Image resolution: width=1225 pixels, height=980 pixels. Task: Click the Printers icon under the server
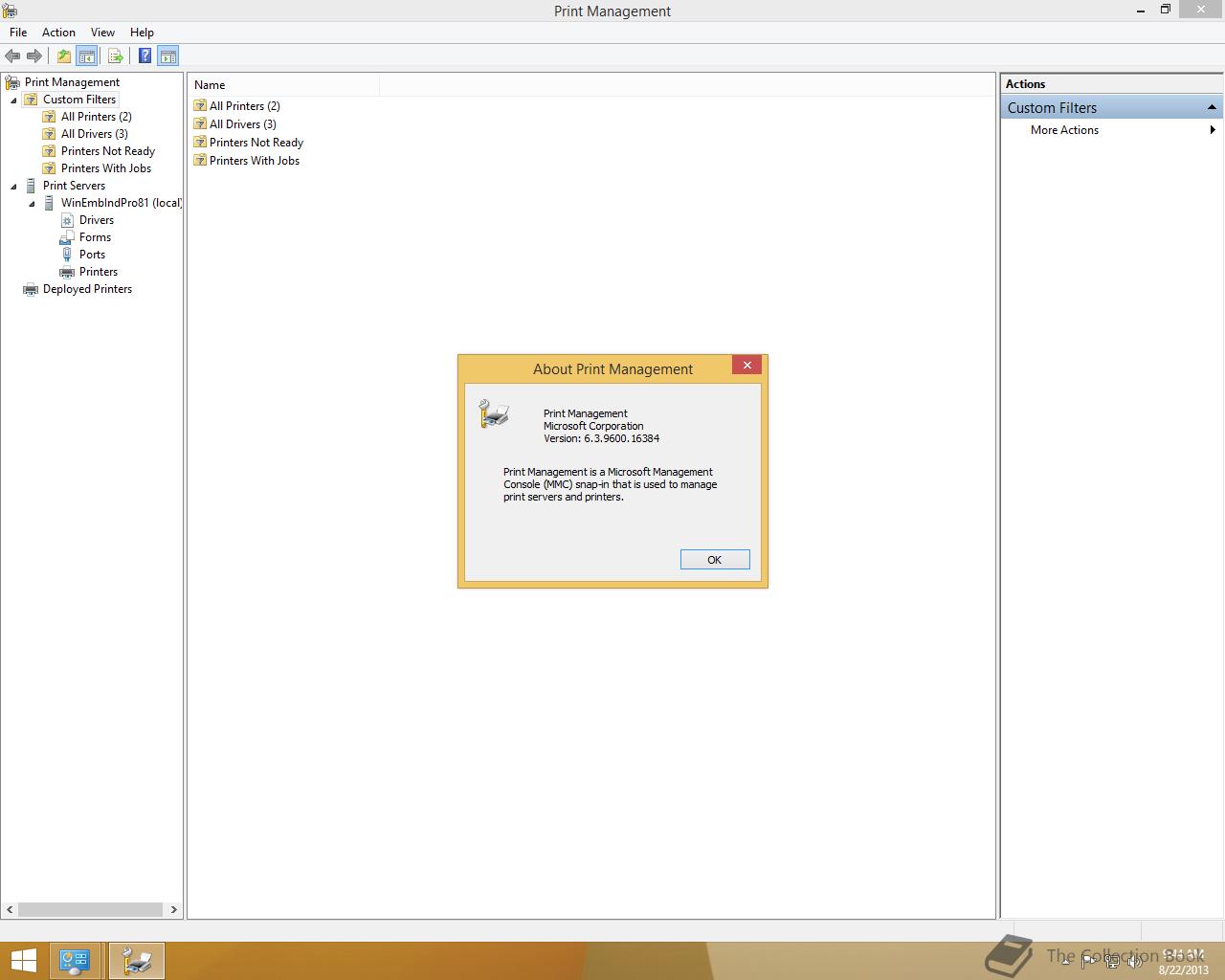(x=67, y=272)
